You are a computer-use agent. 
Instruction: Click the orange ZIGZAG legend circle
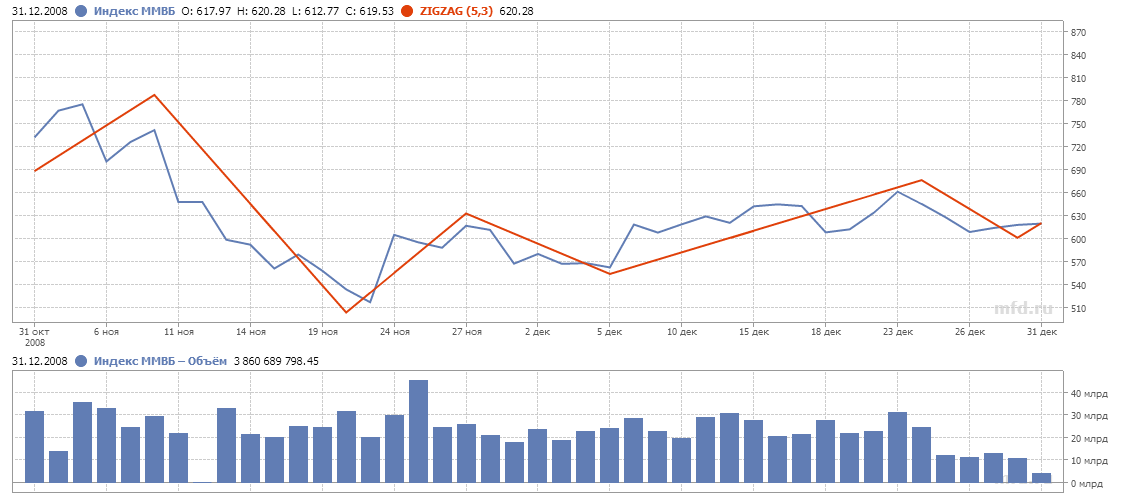point(406,12)
